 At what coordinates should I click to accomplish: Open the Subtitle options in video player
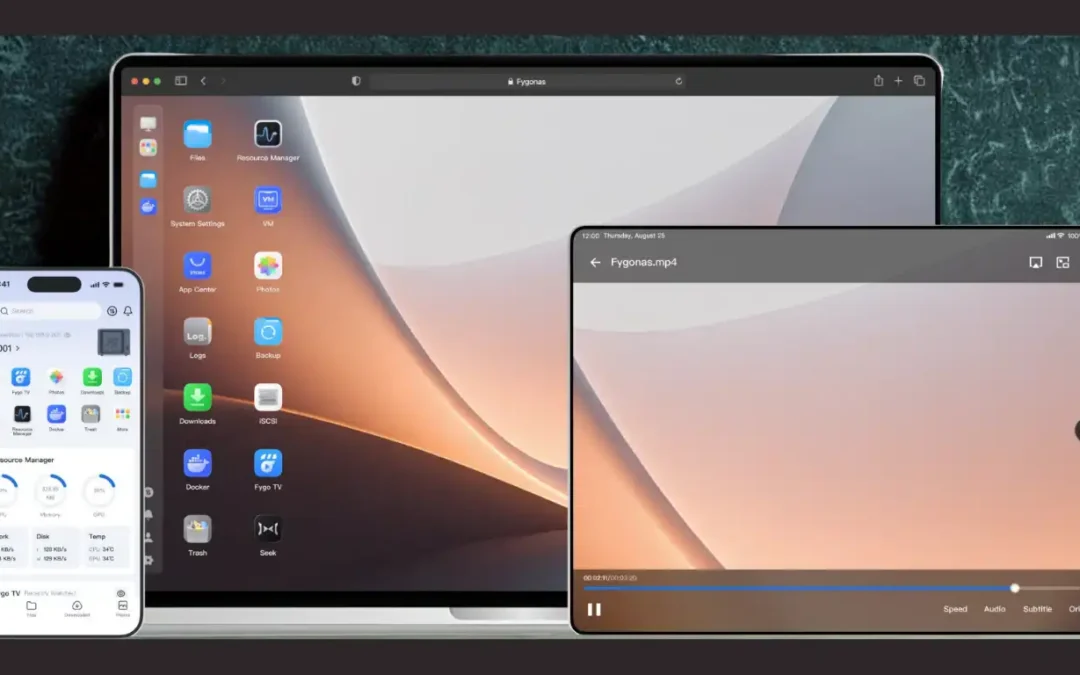(1037, 609)
